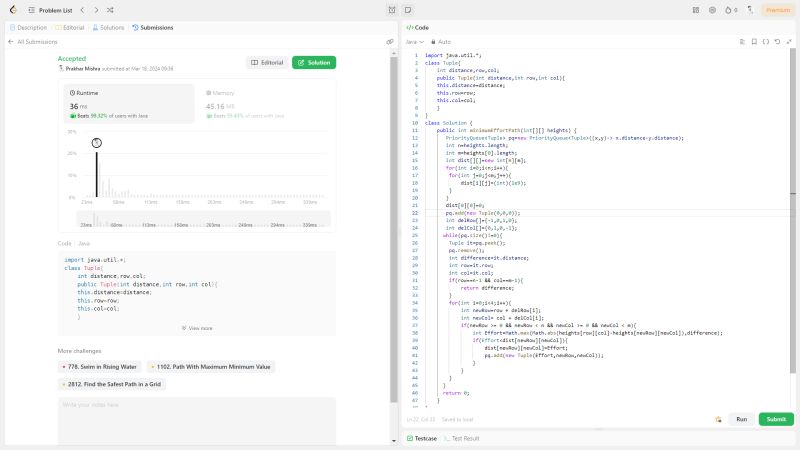800x450 pixels.
Task: Go to previous problem arrow
Action: coord(82,10)
